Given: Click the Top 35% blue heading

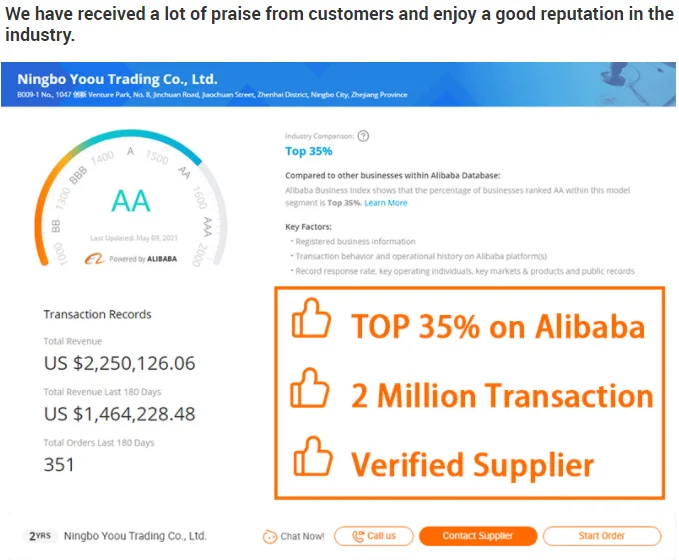Looking at the screenshot, I should coord(309,151).
